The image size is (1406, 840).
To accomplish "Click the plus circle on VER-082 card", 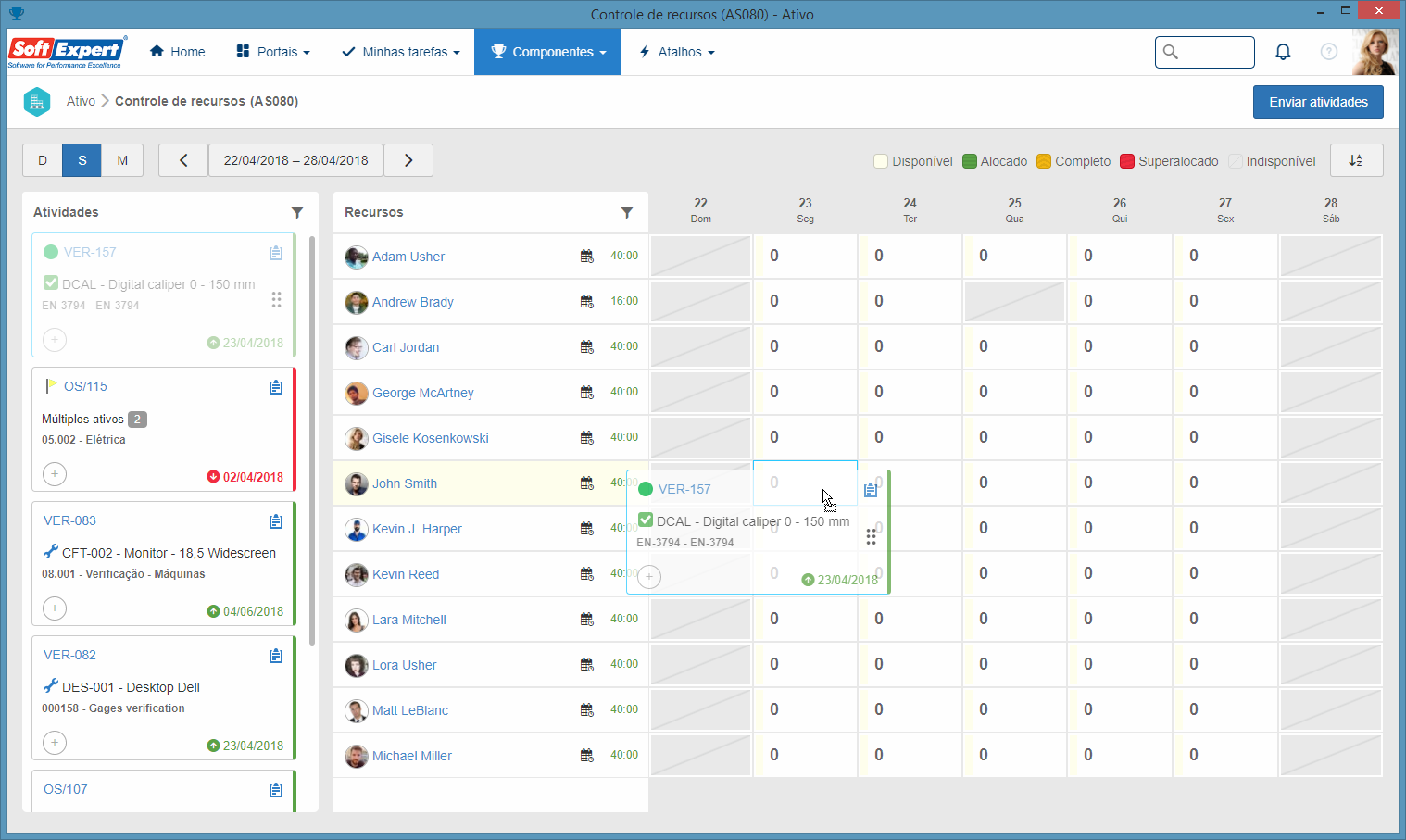I will (55, 743).
